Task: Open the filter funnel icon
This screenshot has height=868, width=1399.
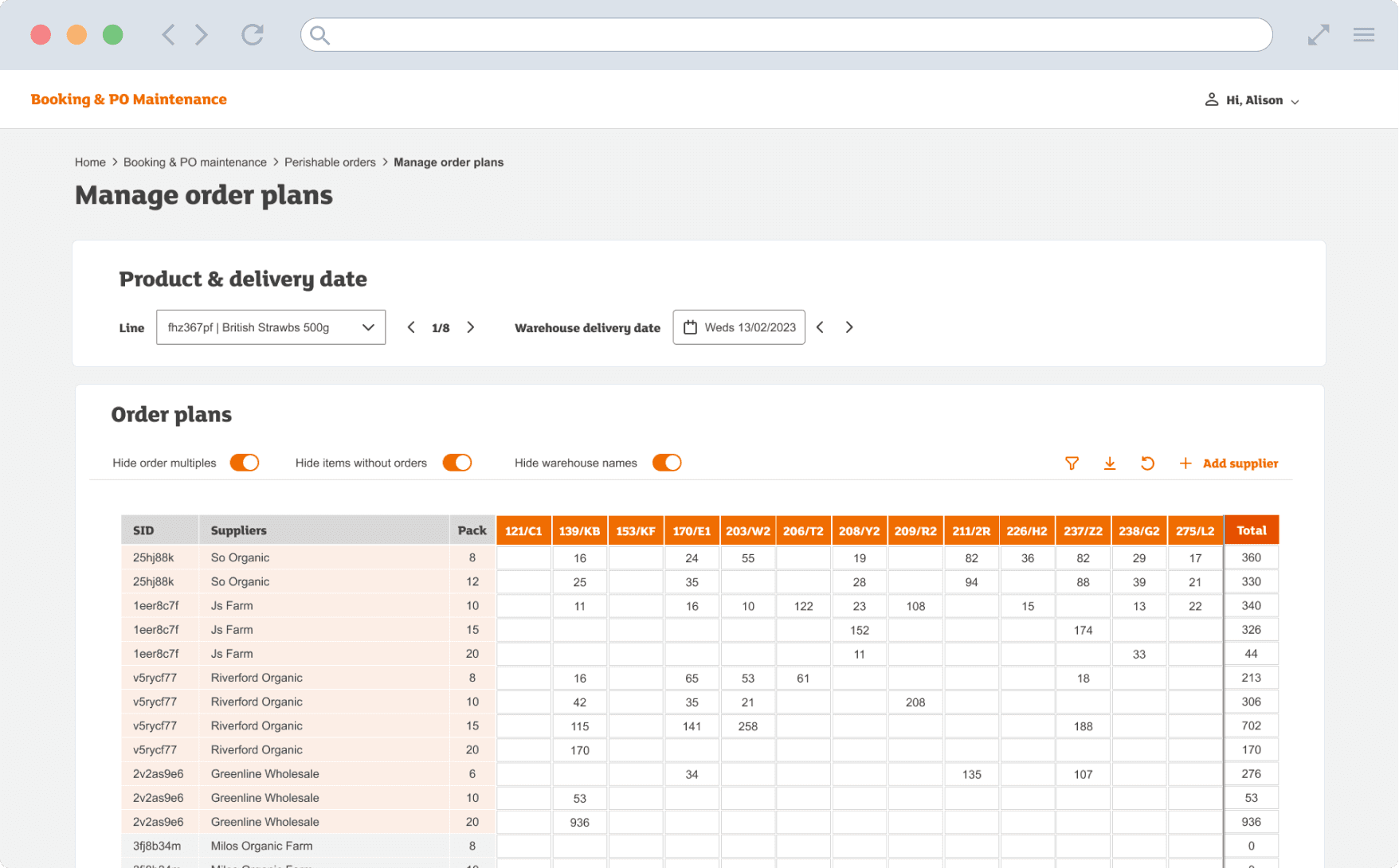Action: point(1072,463)
